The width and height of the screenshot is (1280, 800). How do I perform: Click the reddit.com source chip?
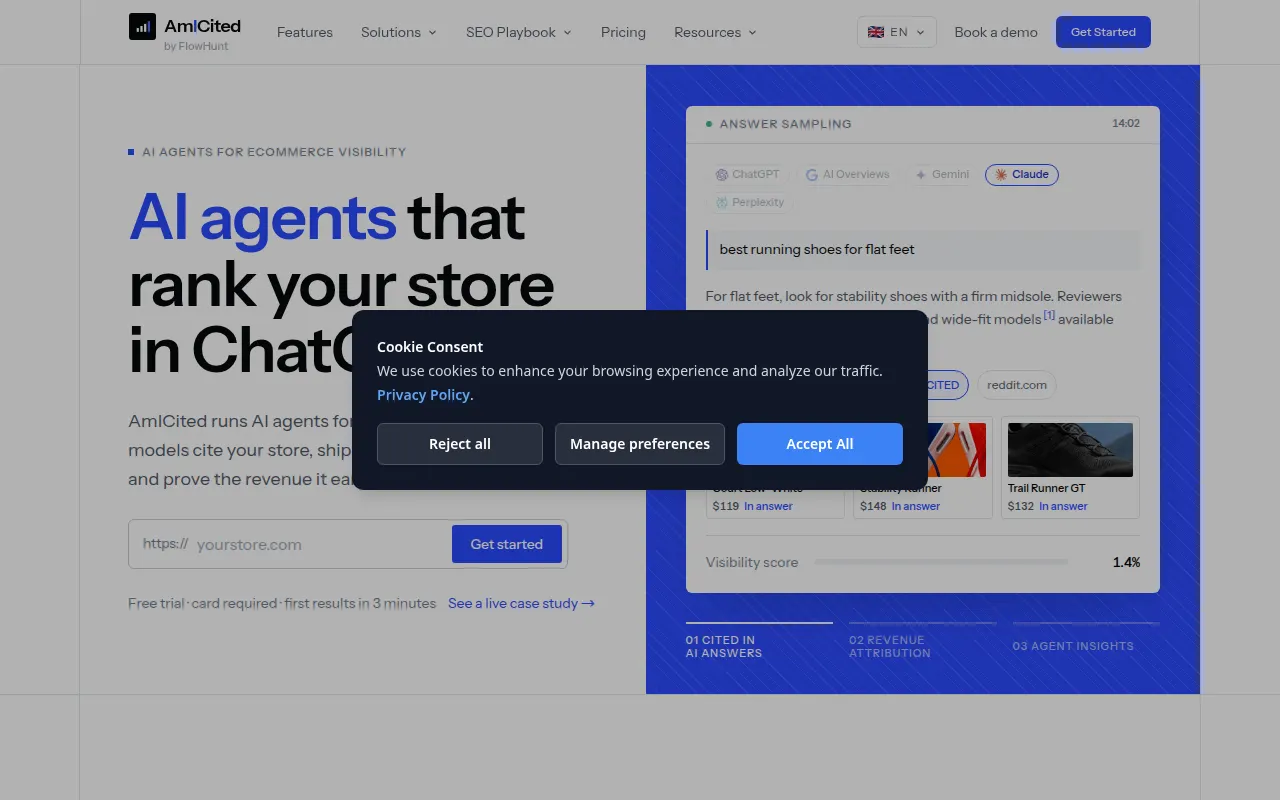click(1017, 385)
